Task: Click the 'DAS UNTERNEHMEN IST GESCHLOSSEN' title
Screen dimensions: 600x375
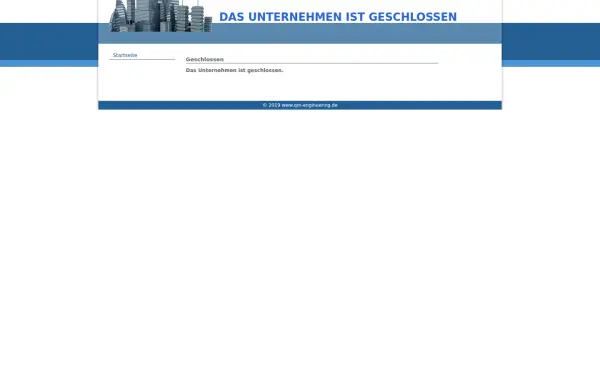Action: 338,17
